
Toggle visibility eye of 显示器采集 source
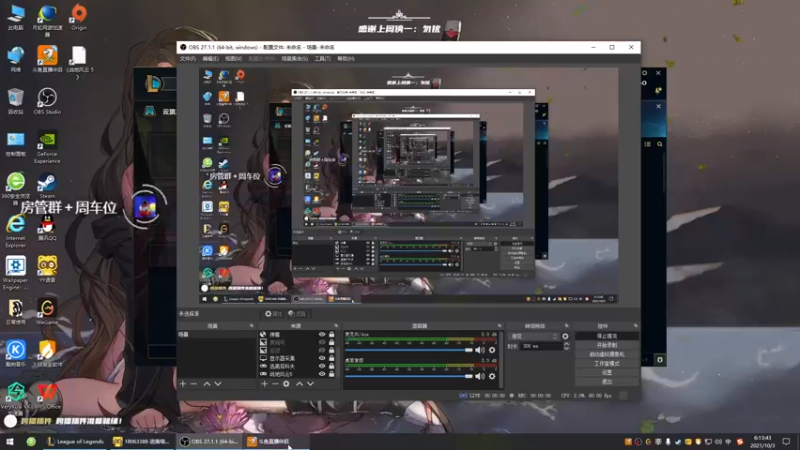322,358
